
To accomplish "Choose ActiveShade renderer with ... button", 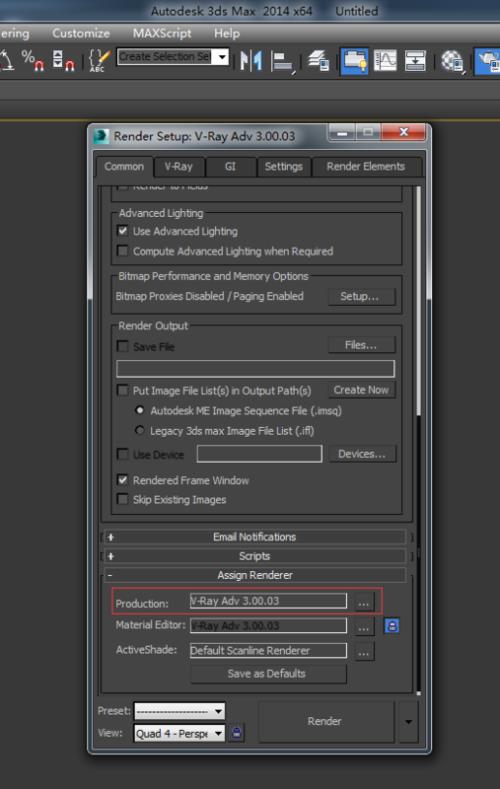I will [364, 652].
